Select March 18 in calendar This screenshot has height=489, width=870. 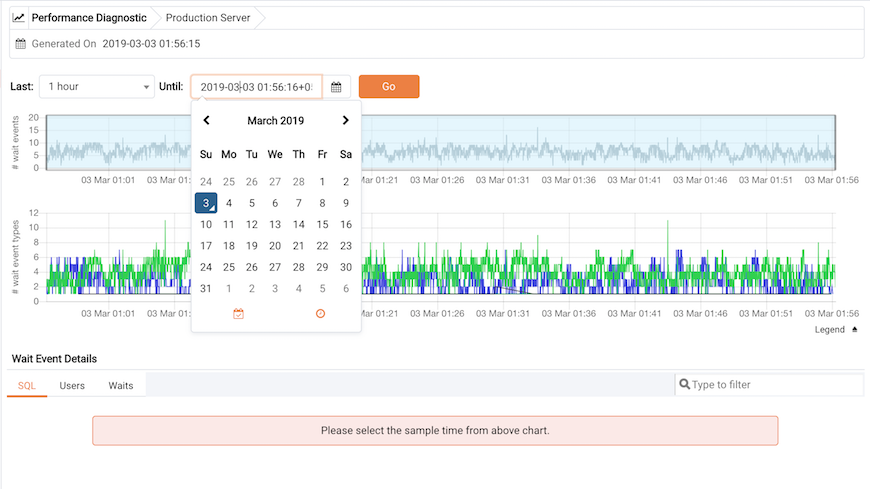(x=229, y=246)
